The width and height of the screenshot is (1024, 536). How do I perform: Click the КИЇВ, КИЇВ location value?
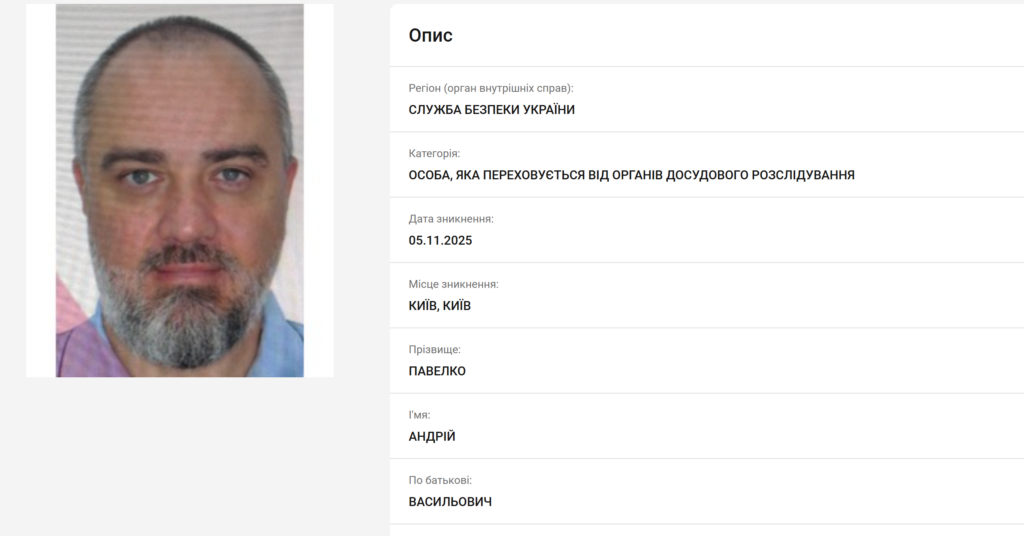[440, 306]
